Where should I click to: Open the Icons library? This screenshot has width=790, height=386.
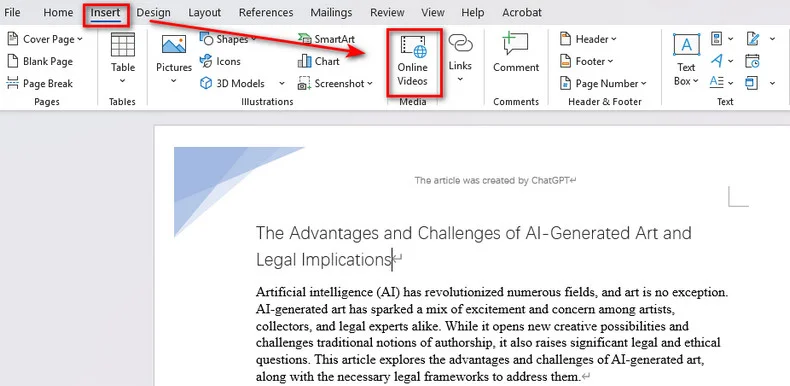[220, 61]
